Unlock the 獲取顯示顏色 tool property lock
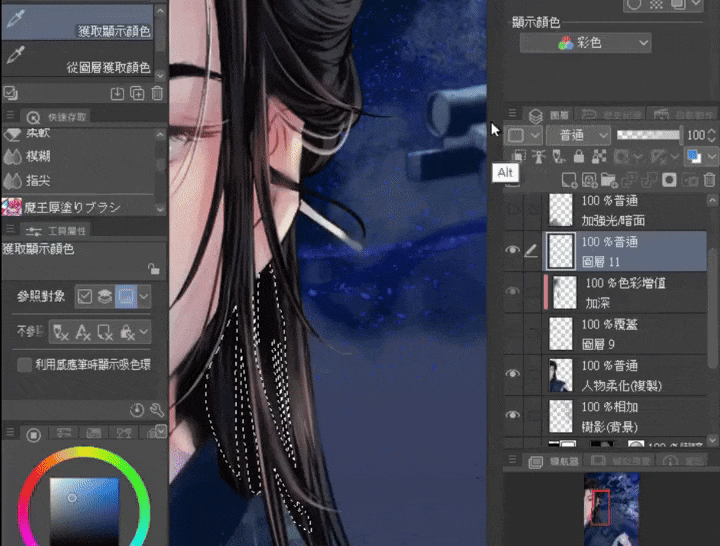This screenshot has width=720, height=546. coord(154,269)
